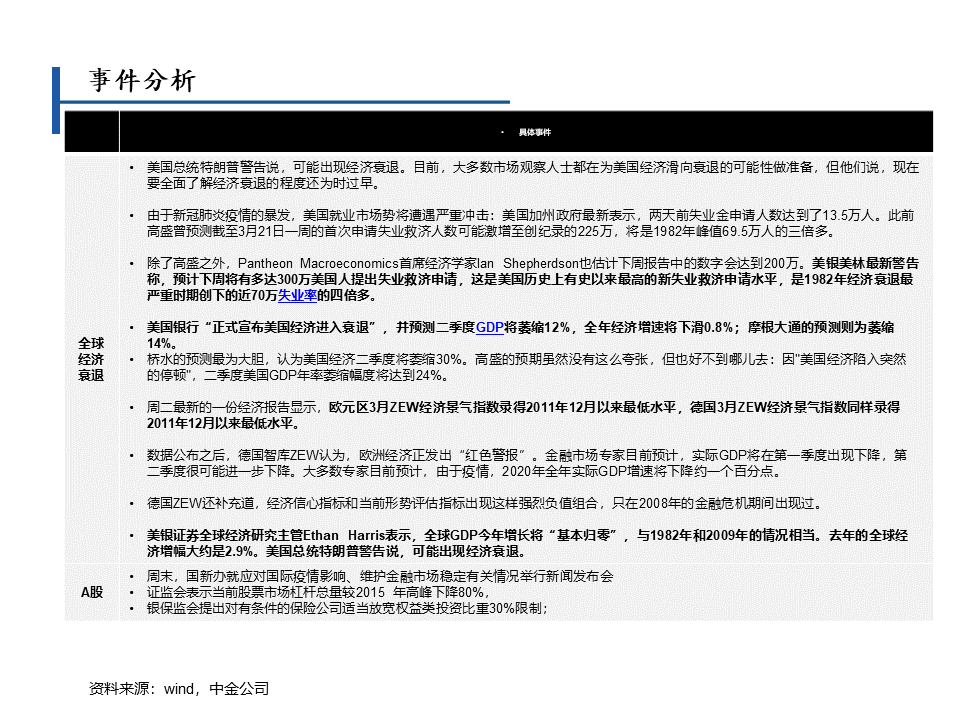Click the bullet mentioning Pantheon Macroeconomics

533,279
